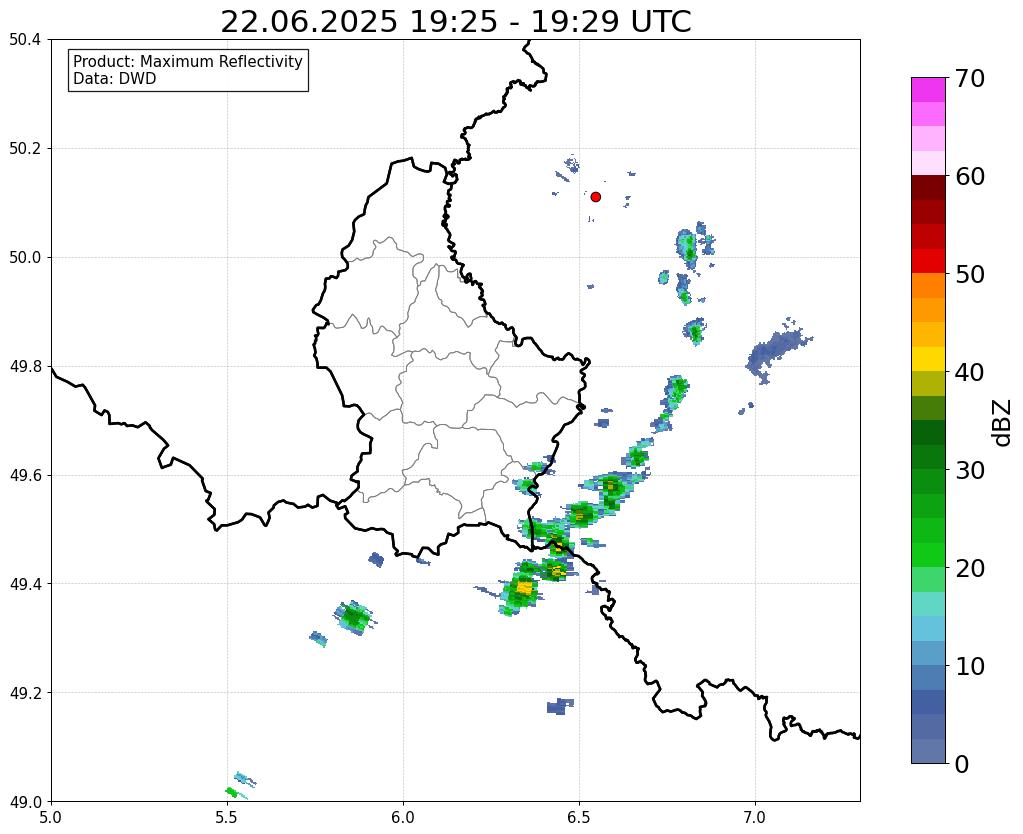The width and height of the screenshot is (1023, 834).
Task: Click the longitude label 7.0
Action: (756, 817)
